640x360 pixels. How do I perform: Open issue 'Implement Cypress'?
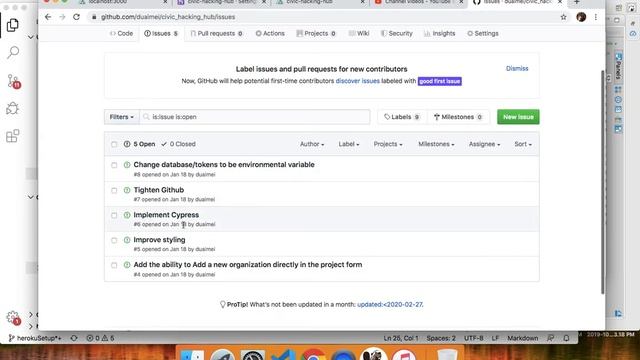click(166, 215)
